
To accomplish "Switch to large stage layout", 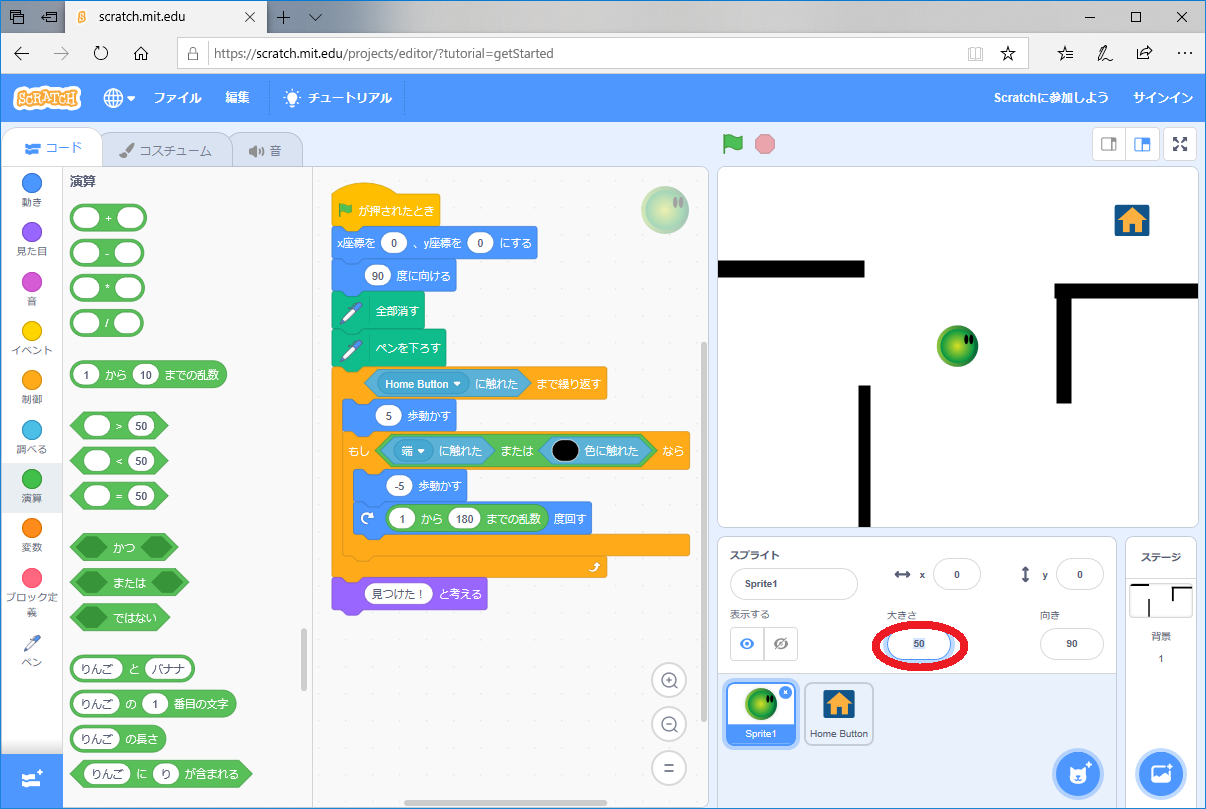I will (x=1141, y=144).
